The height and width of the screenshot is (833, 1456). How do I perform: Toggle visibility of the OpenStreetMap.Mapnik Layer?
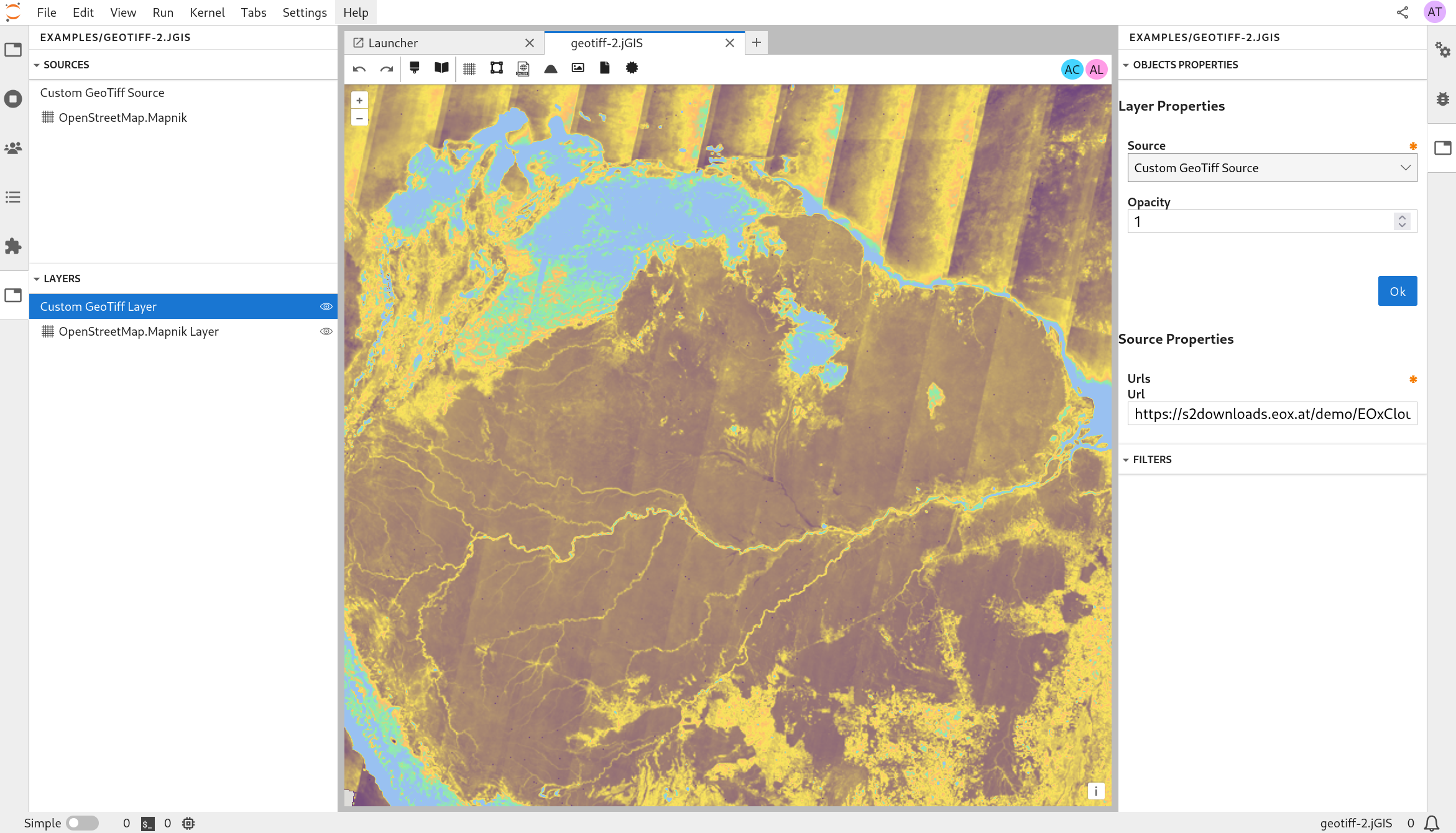point(326,331)
